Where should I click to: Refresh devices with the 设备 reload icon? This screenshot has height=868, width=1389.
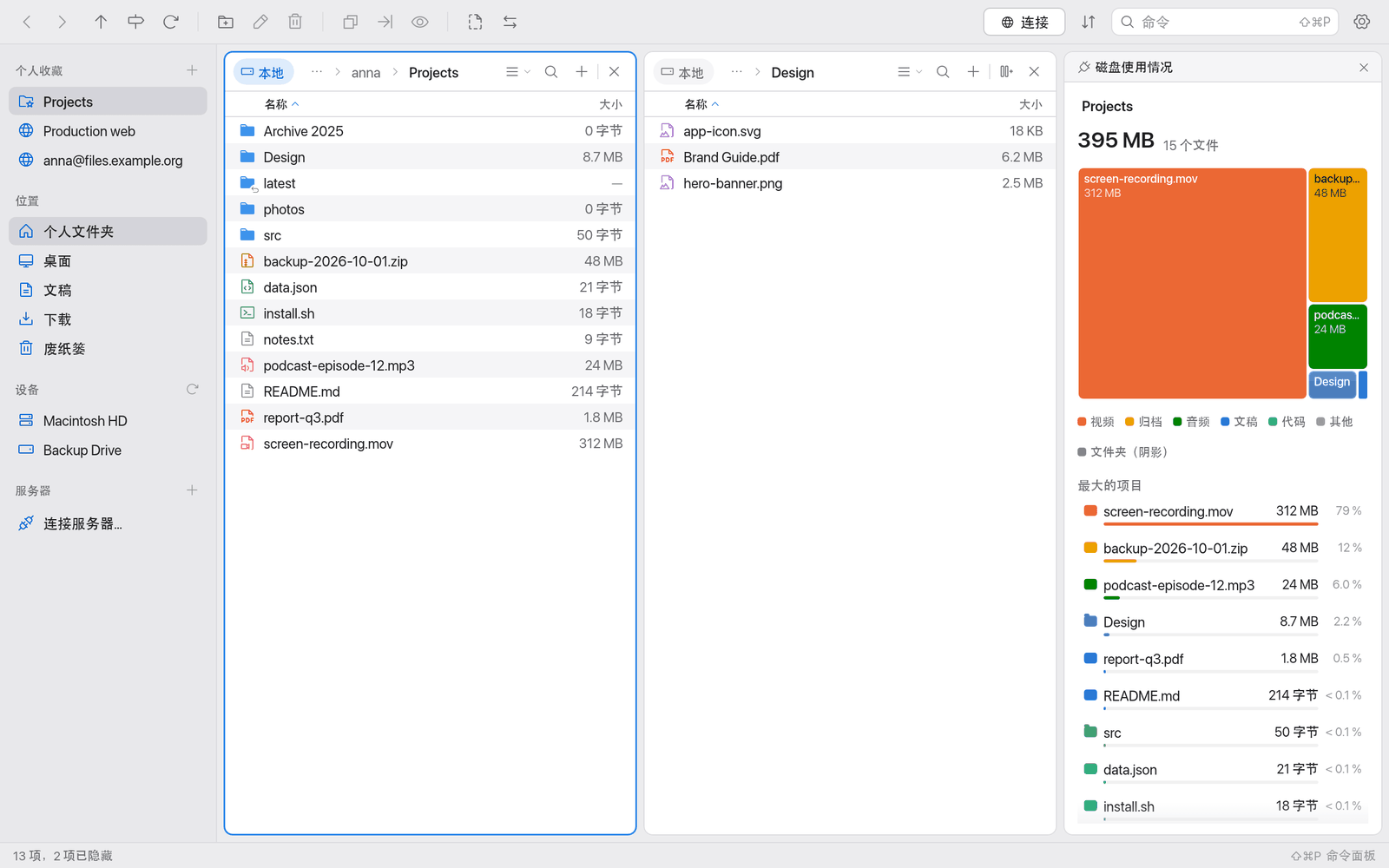tap(192, 390)
